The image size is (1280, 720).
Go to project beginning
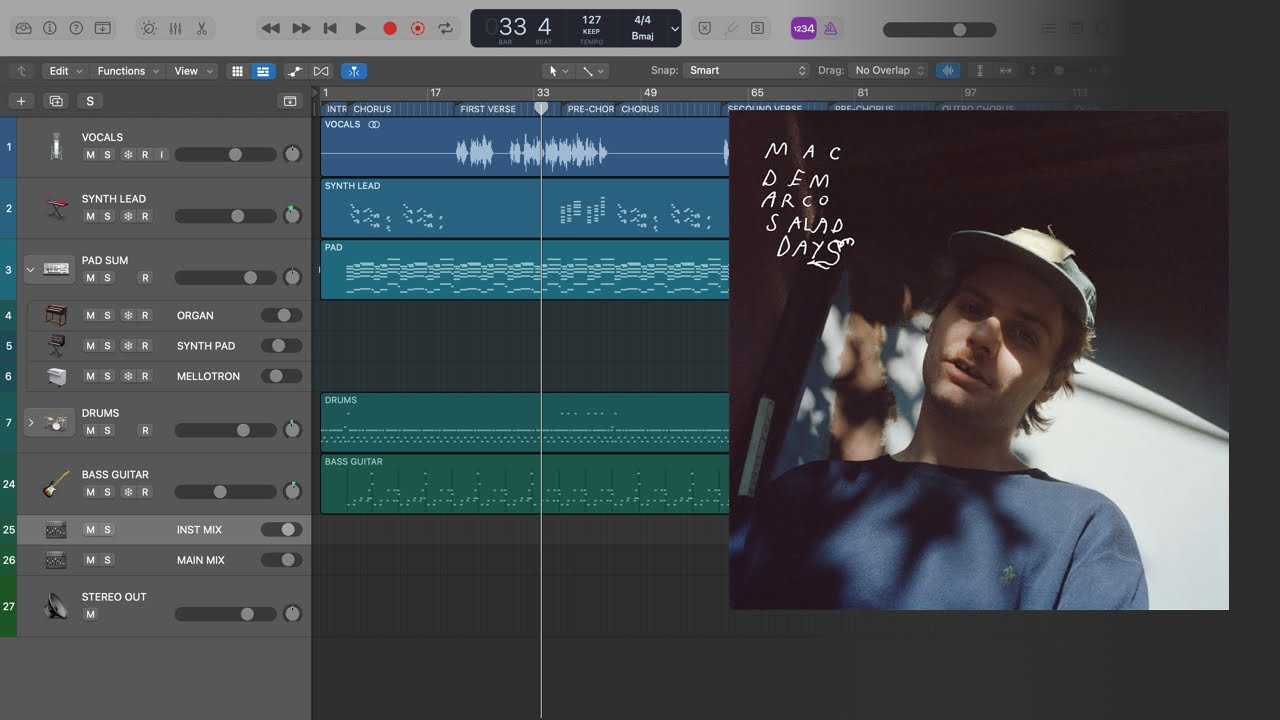pos(330,28)
